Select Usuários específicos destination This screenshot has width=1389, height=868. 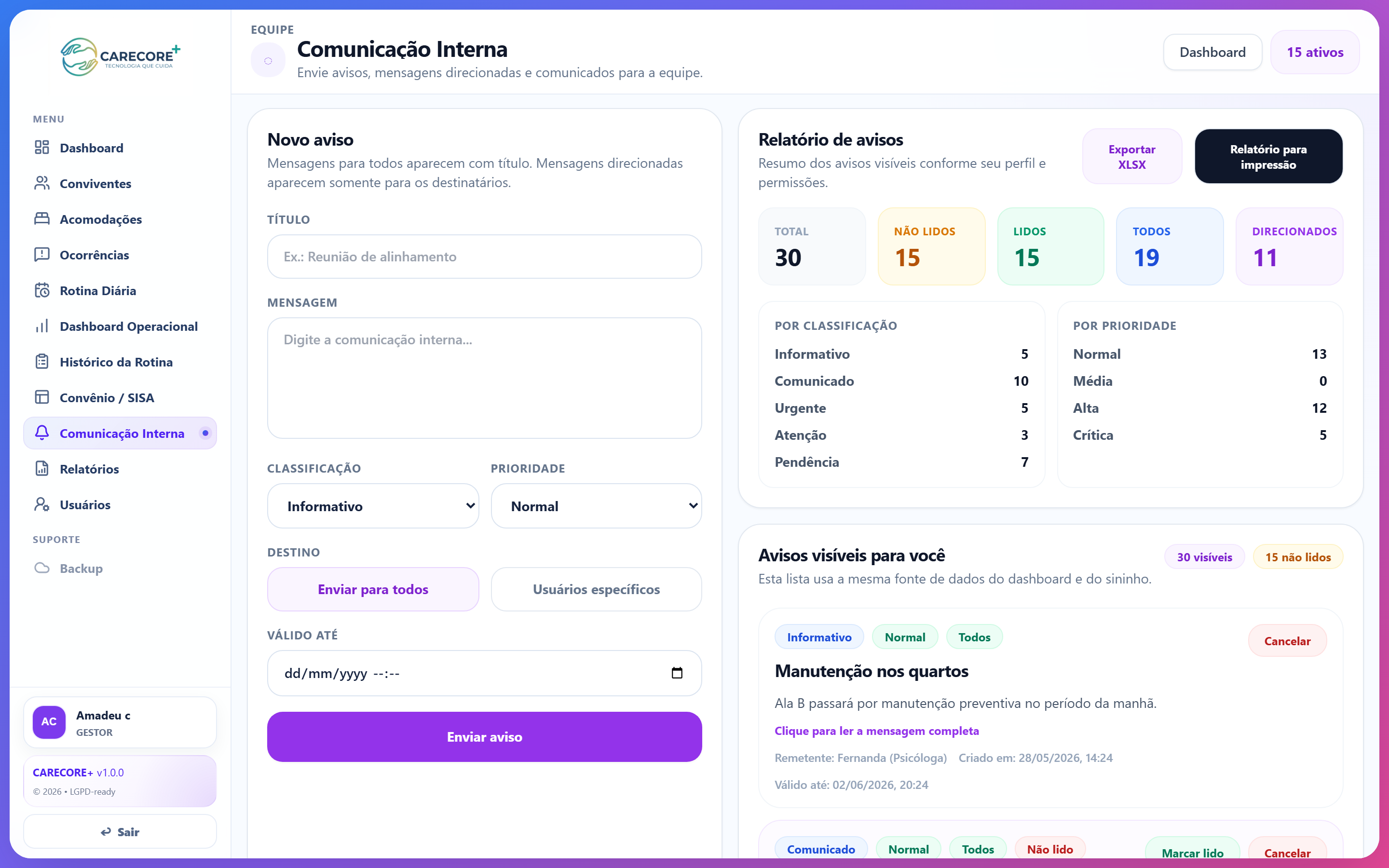(x=596, y=589)
